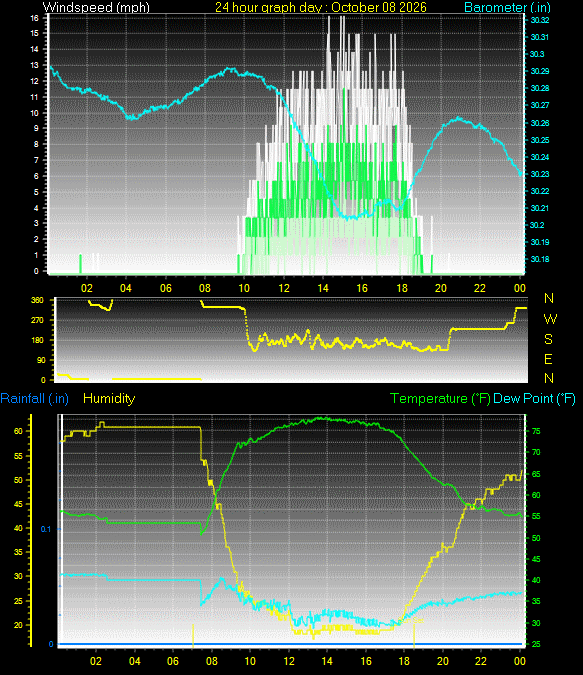Image resolution: width=583 pixels, height=675 pixels.
Task: Click the '16' hour label under the humidity graph
Action: click(366, 661)
